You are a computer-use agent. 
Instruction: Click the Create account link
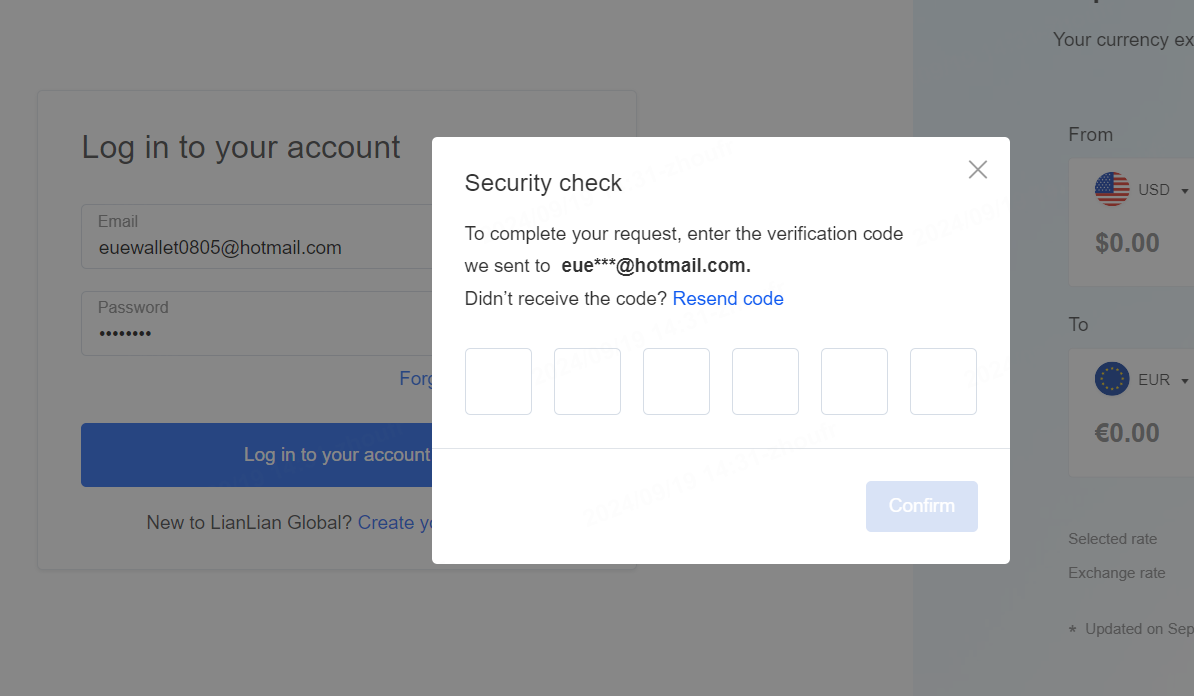coord(394,522)
